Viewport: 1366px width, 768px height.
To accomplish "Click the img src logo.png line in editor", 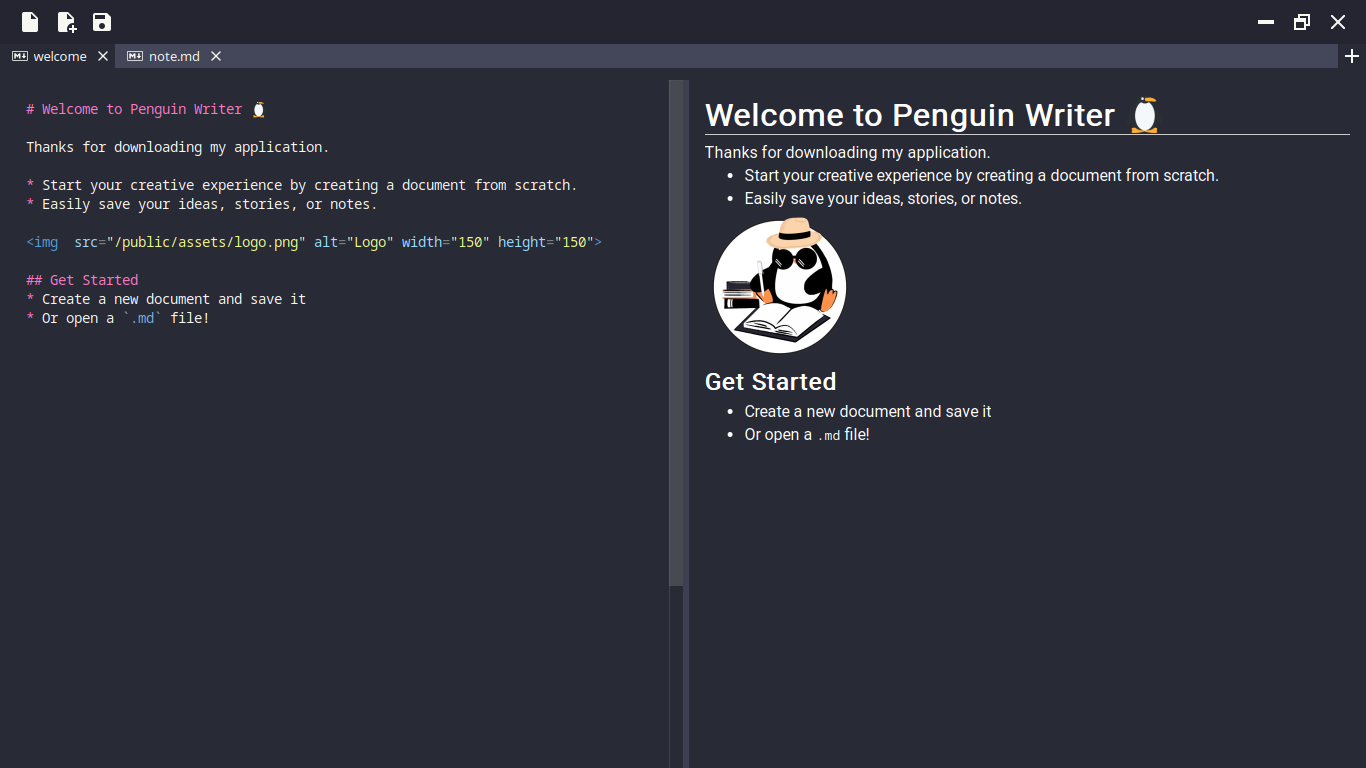I will click(x=314, y=242).
